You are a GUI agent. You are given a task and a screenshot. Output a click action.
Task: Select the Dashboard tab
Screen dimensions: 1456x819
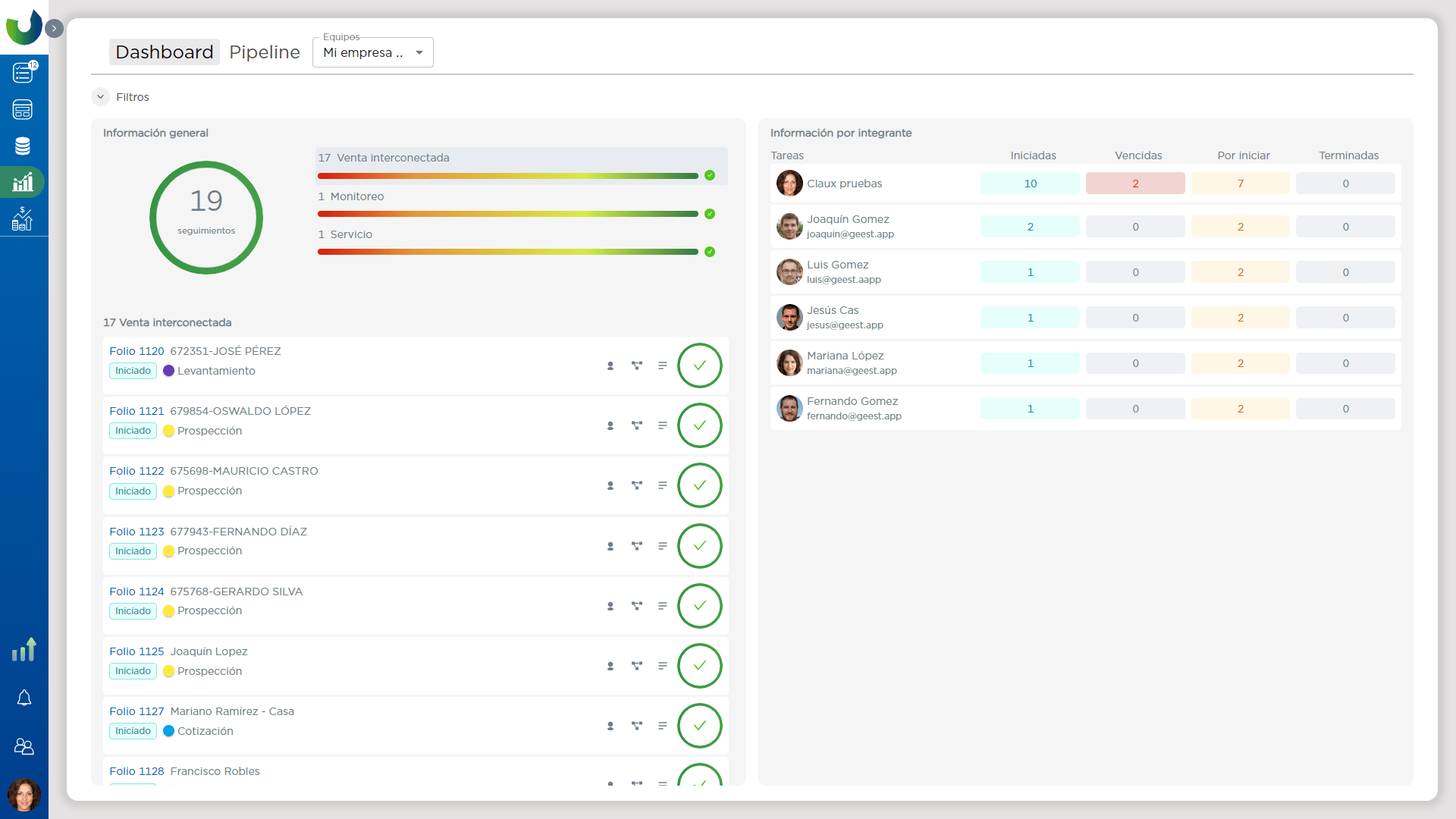pyautogui.click(x=165, y=52)
